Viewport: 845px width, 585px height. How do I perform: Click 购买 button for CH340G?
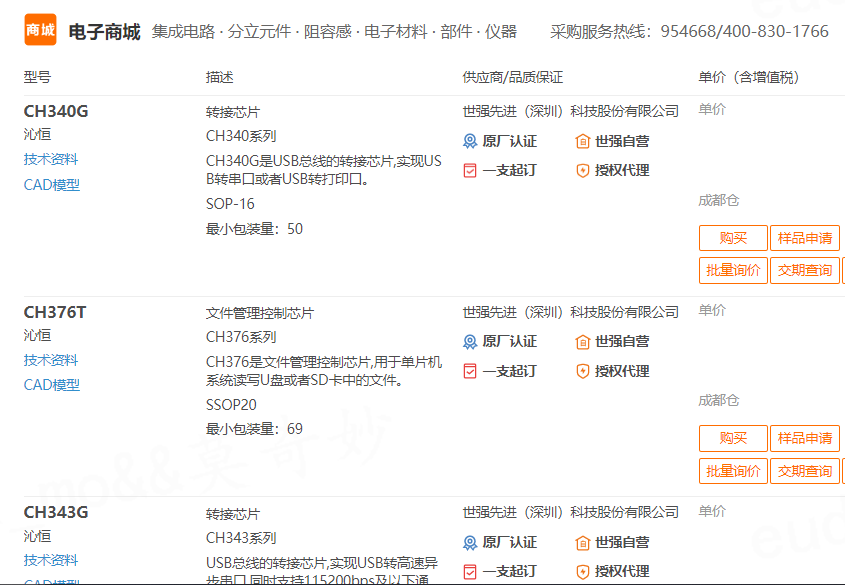[733, 238]
